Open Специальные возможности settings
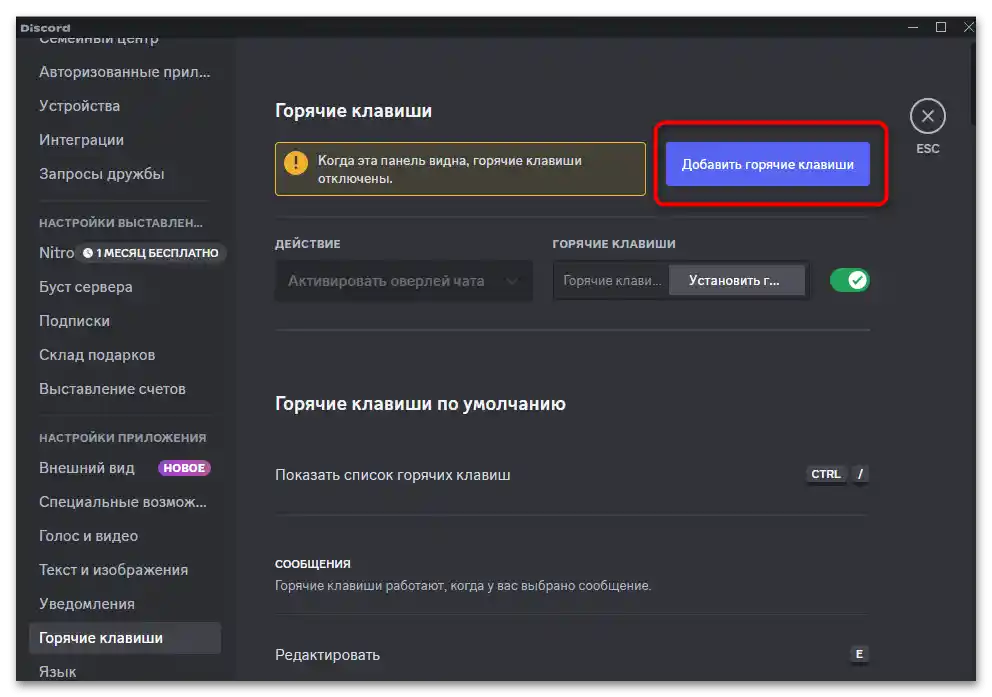Screen dimensions: 992x697 (123, 502)
